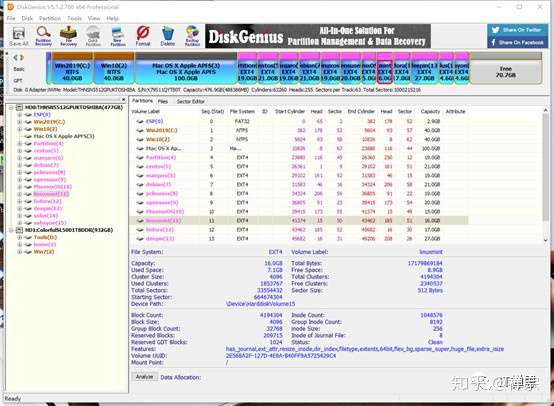This screenshot has width=554, height=406.
Task: Expand the Tools(D:) tree node
Action: pos(20,237)
